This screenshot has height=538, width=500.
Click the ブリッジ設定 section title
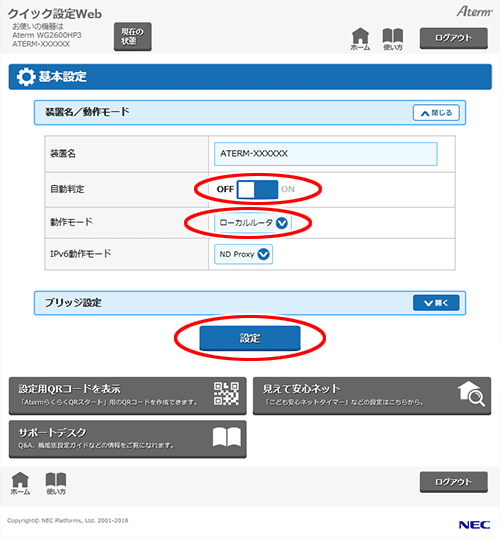(x=73, y=303)
